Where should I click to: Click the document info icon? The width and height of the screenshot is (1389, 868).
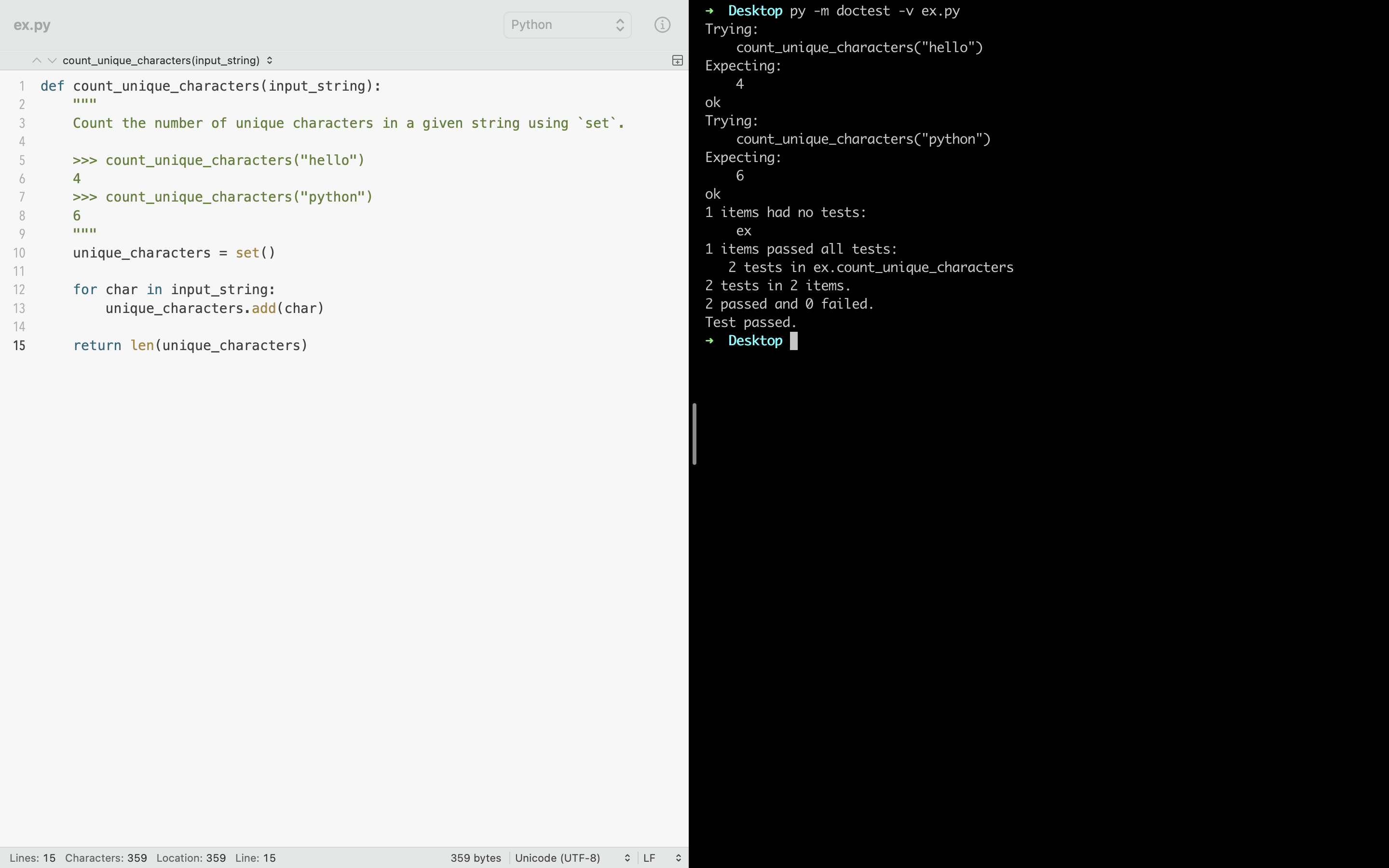tap(662, 25)
